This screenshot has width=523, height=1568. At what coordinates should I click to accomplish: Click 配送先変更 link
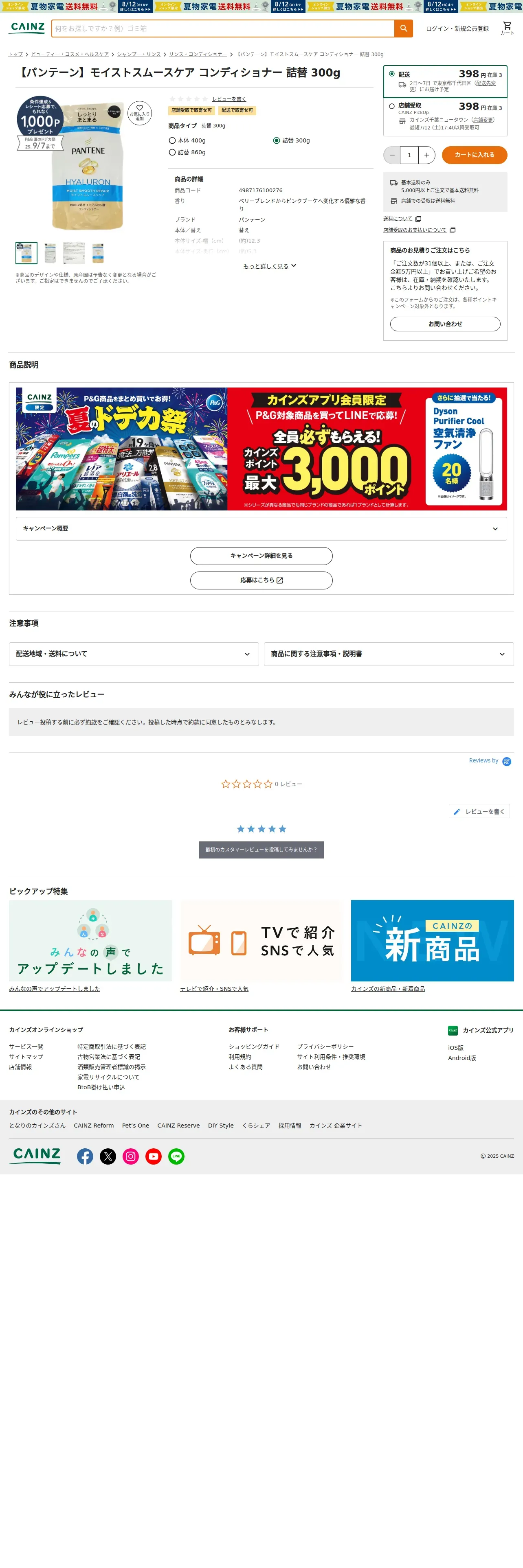(x=453, y=86)
